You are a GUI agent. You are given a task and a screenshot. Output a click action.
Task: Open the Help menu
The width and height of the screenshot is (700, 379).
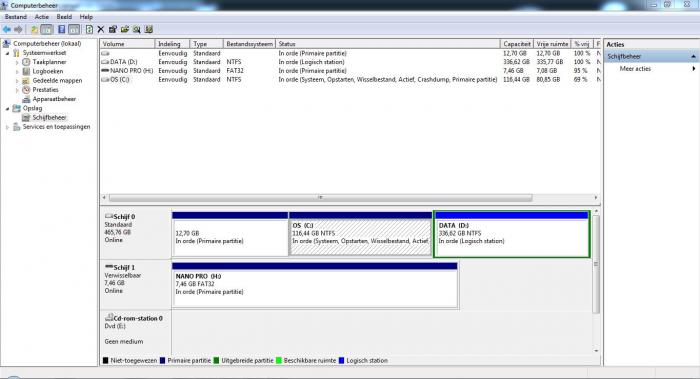pyautogui.click(x=86, y=17)
